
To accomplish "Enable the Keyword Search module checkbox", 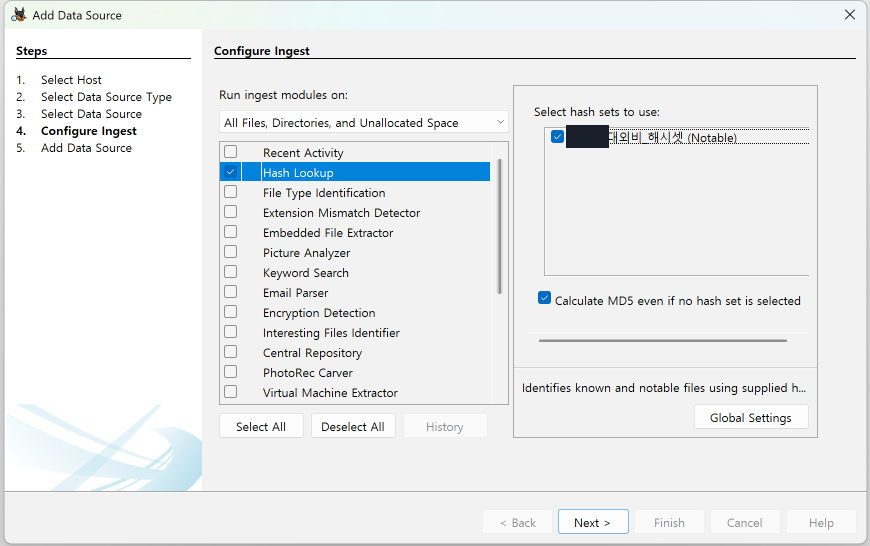I will pyautogui.click(x=230, y=272).
